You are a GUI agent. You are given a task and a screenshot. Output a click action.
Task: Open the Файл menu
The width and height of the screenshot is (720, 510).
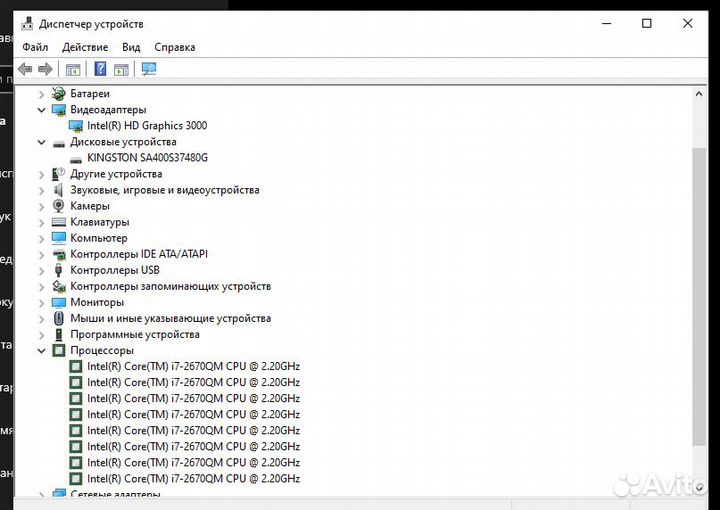(35, 47)
